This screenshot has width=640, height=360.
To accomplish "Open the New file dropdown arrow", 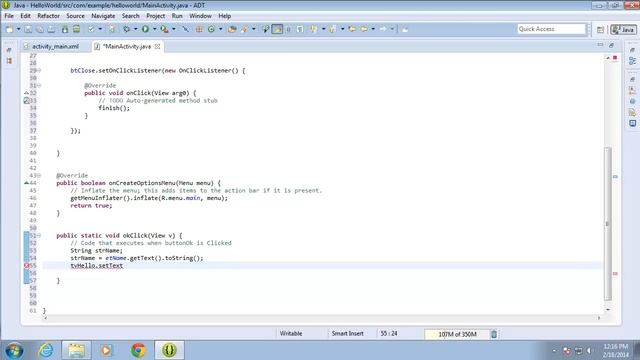I will pos(18,29).
